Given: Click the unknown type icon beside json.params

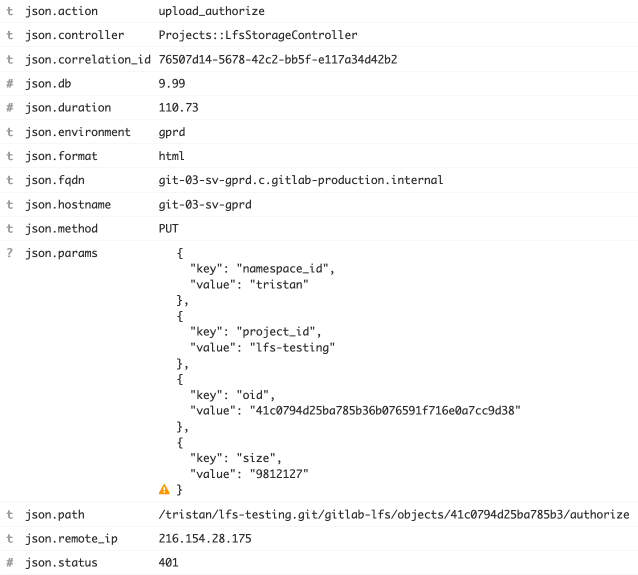Looking at the screenshot, I should 10,253.
